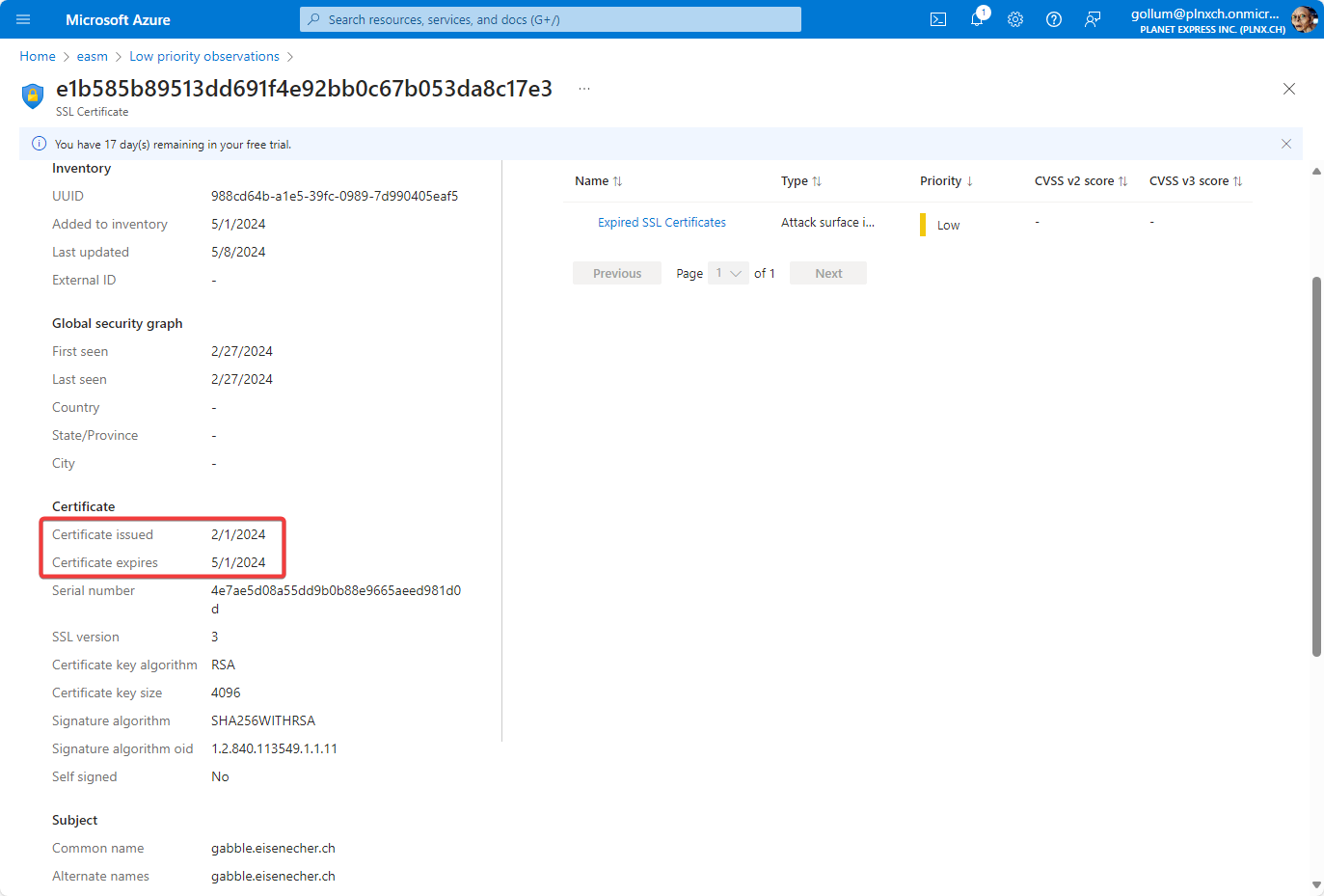The height and width of the screenshot is (896, 1324).
Task: Open portal settings gear
Action: [x=1015, y=19]
